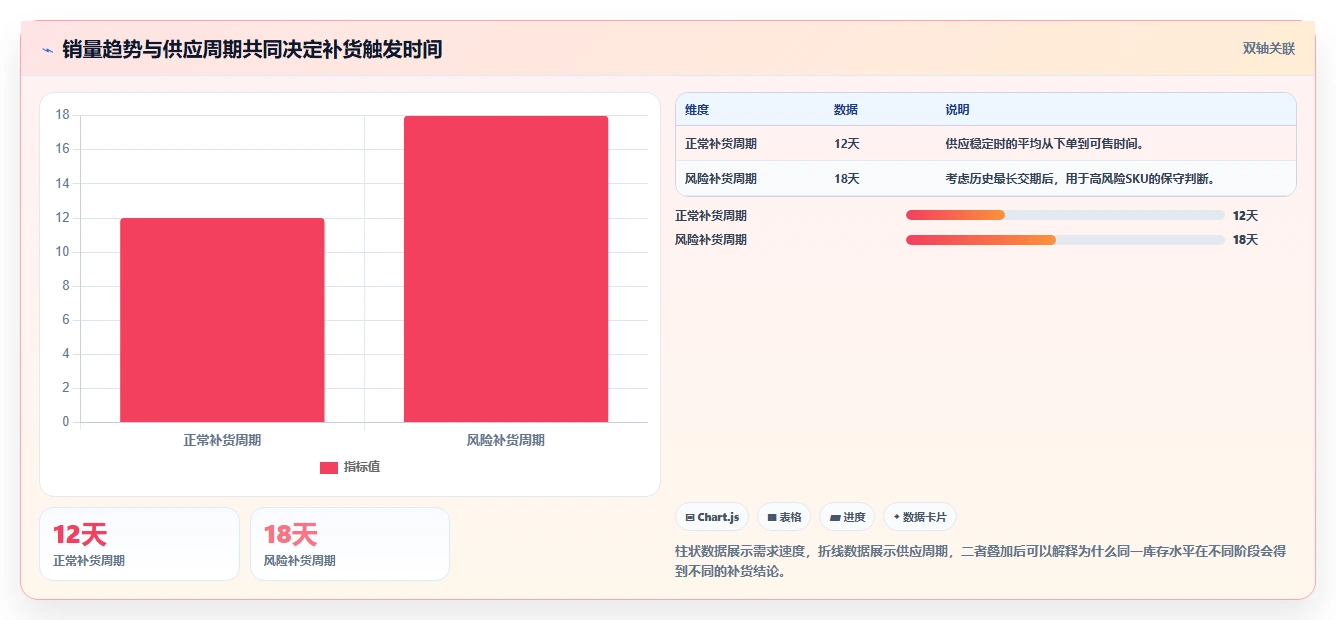
Task: Click the y-axis value 18
Action: (62, 115)
